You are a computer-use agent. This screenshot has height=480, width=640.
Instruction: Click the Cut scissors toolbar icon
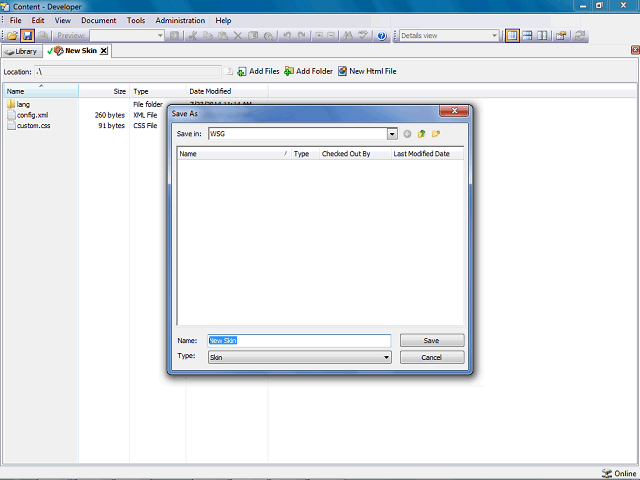tap(193, 36)
